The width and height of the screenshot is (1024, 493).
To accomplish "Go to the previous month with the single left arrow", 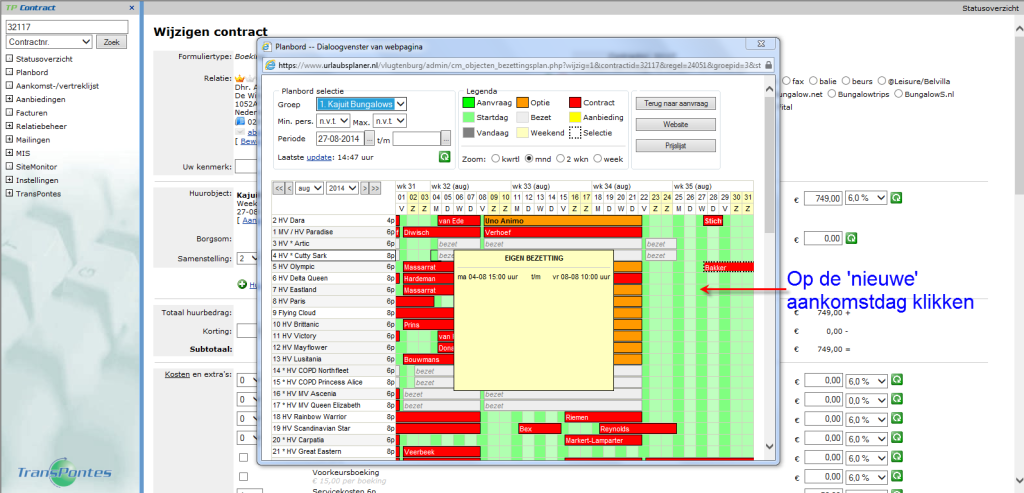I will coord(290,188).
